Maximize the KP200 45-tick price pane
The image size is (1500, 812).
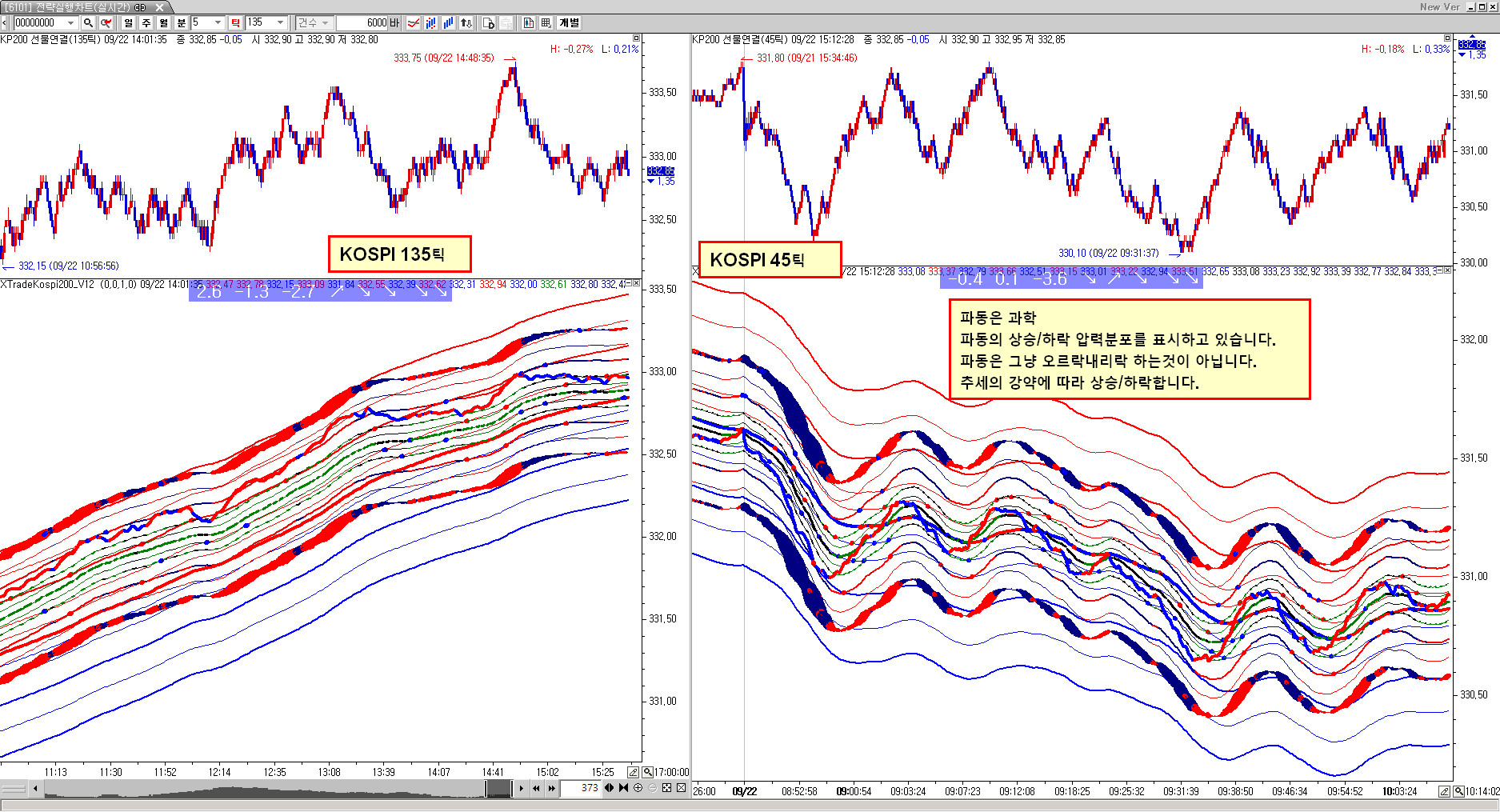pyautogui.click(x=1447, y=38)
